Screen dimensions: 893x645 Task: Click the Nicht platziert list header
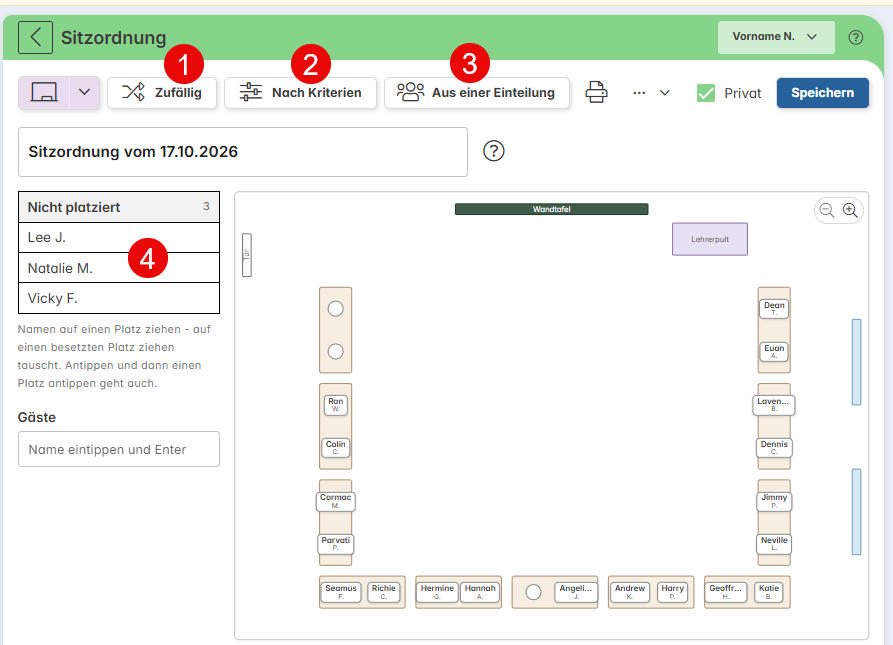pyautogui.click(x=119, y=207)
